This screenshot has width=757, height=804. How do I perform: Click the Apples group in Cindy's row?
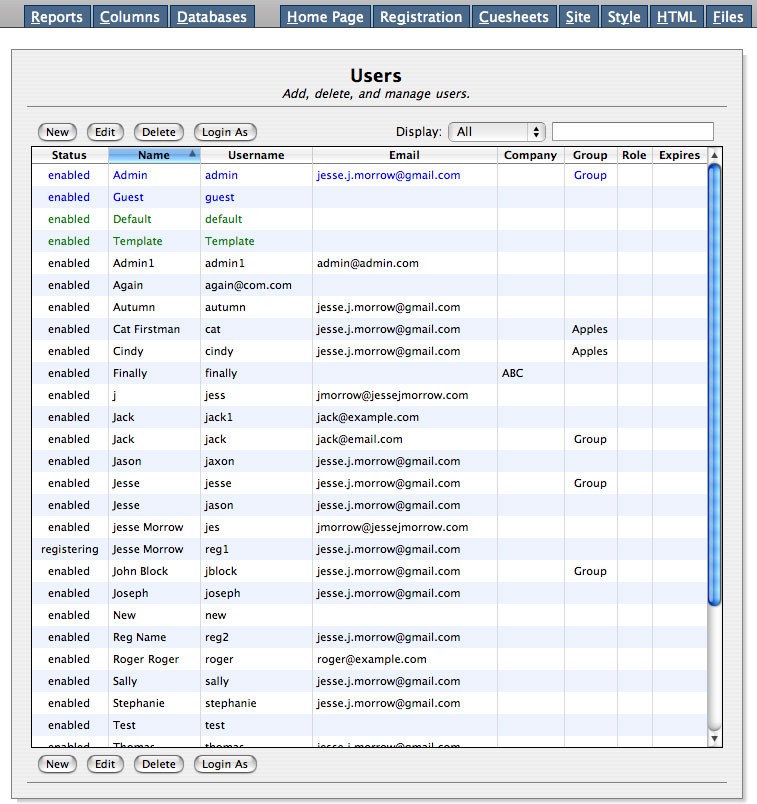coord(590,351)
